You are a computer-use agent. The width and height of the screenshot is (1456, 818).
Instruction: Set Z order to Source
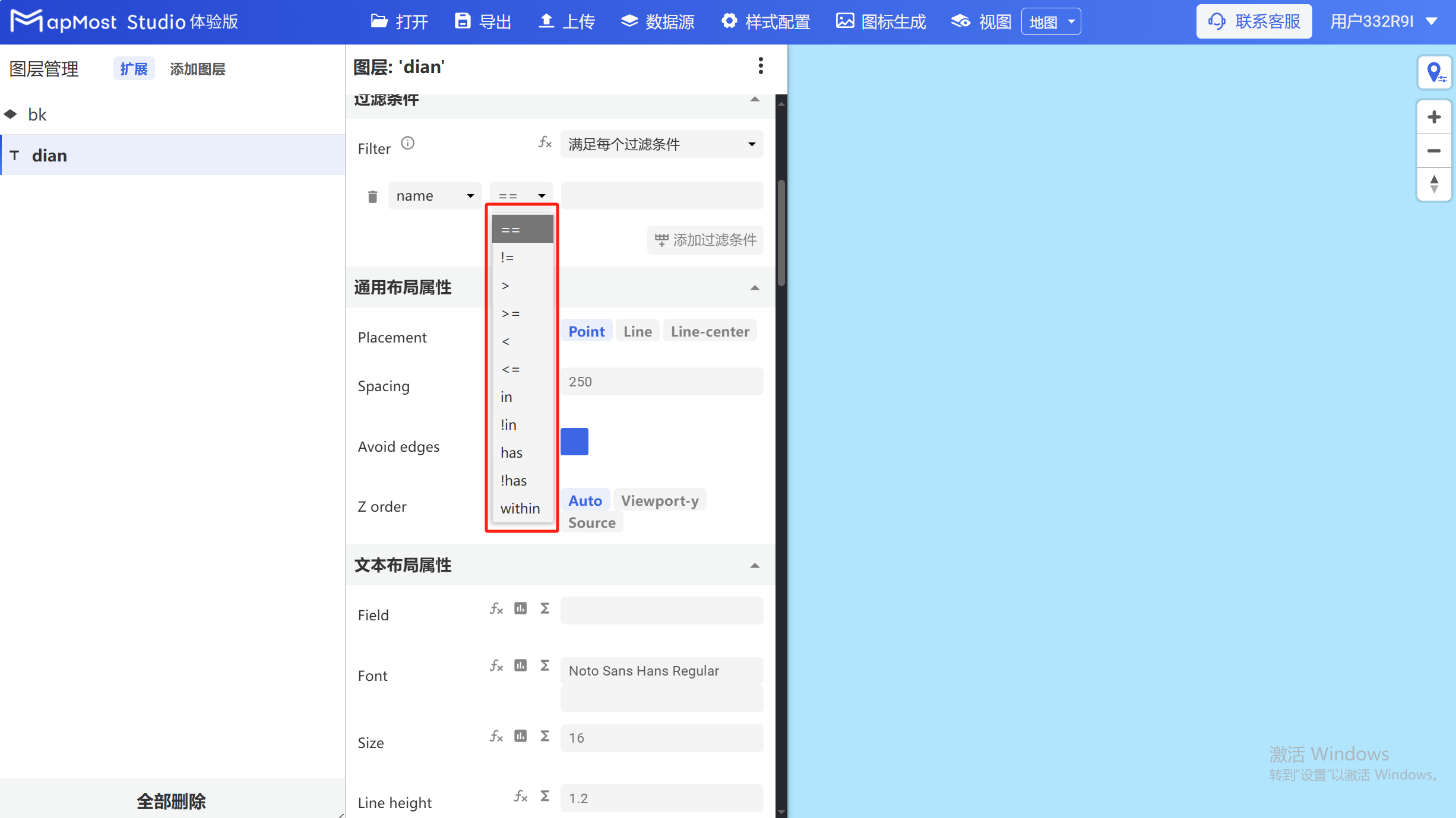click(x=591, y=522)
